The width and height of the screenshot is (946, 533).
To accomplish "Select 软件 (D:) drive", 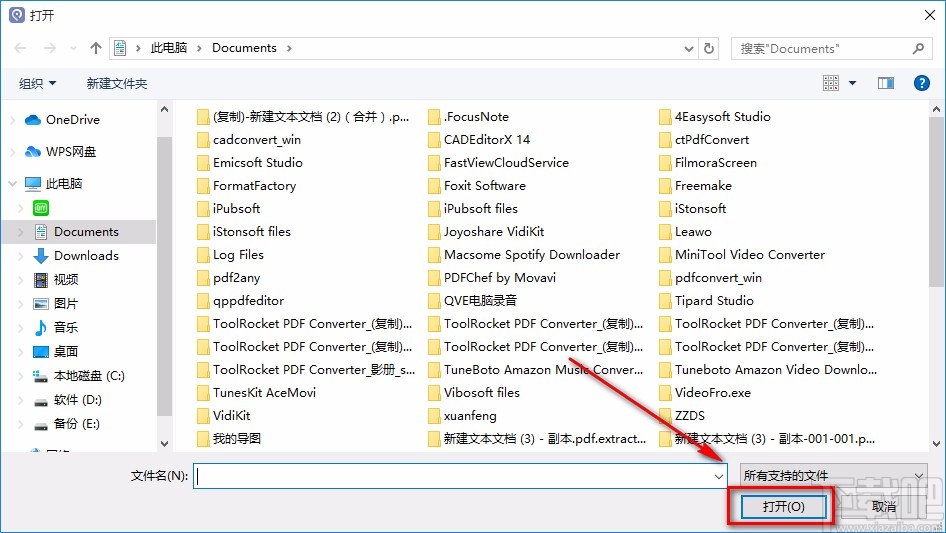I will click(67, 400).
